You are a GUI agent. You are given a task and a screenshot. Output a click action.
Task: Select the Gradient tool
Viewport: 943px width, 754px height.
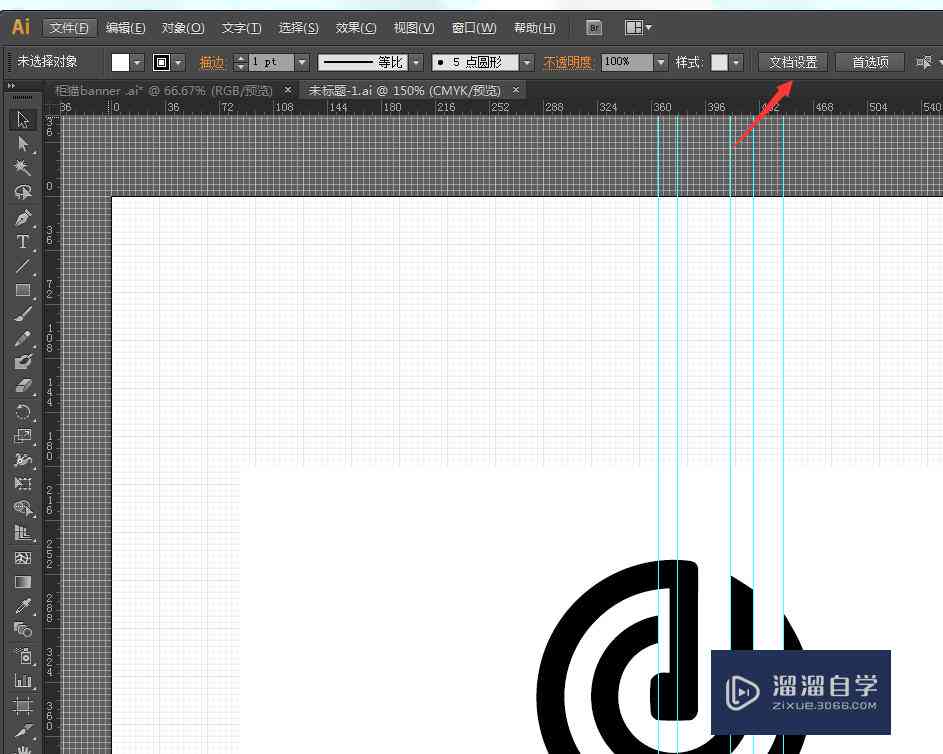[x=23, y=582]
